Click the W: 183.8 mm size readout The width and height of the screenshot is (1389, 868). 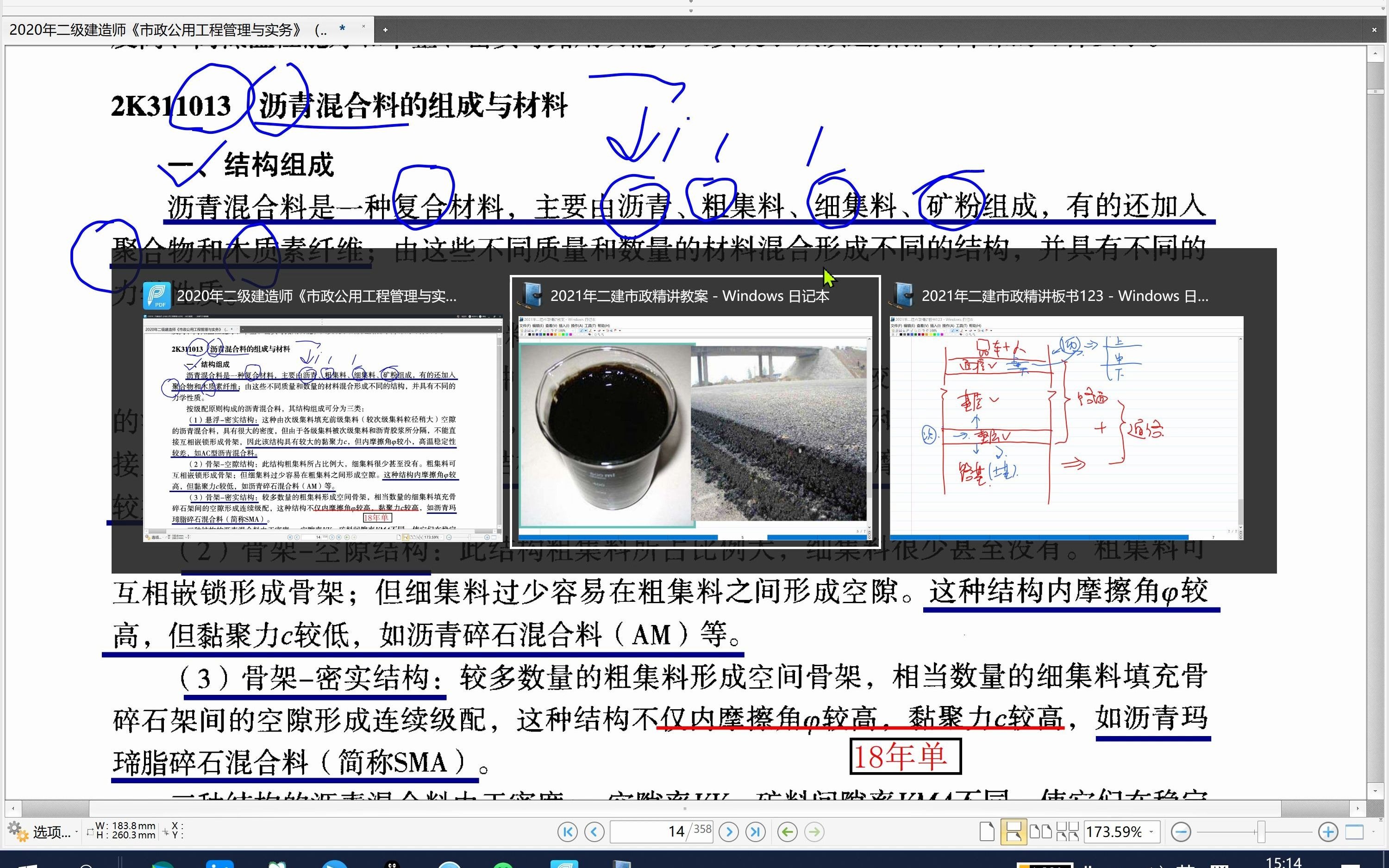click(125, 826)
